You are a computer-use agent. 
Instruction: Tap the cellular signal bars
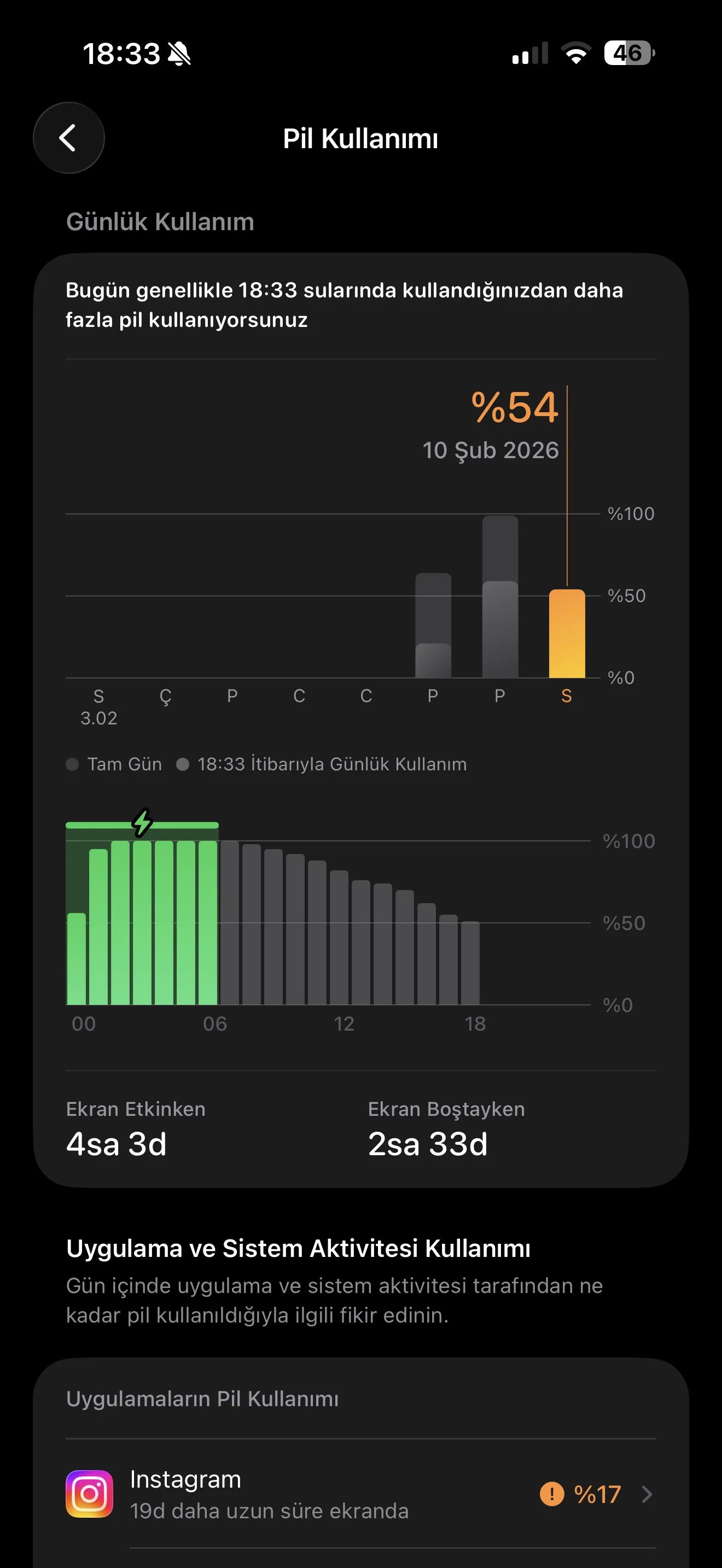coord(530,54)
